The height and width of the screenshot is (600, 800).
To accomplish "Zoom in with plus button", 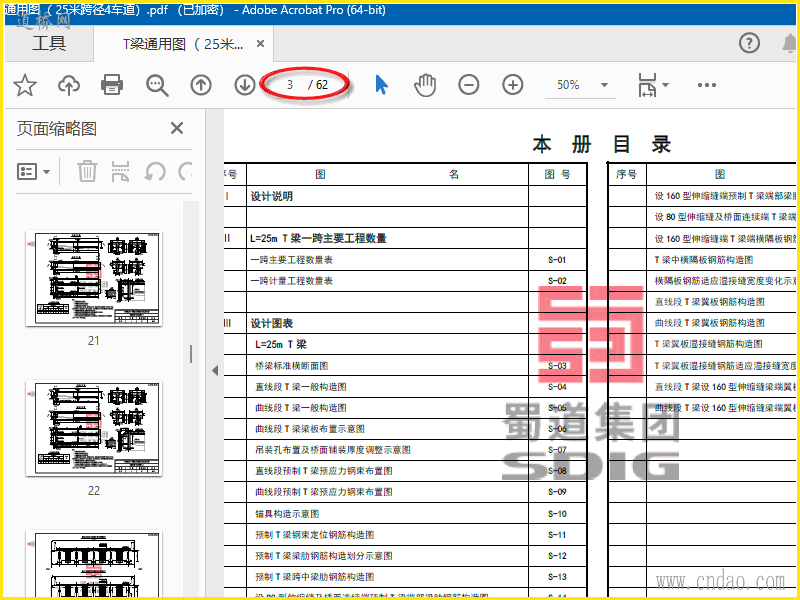I will point(513,85).
